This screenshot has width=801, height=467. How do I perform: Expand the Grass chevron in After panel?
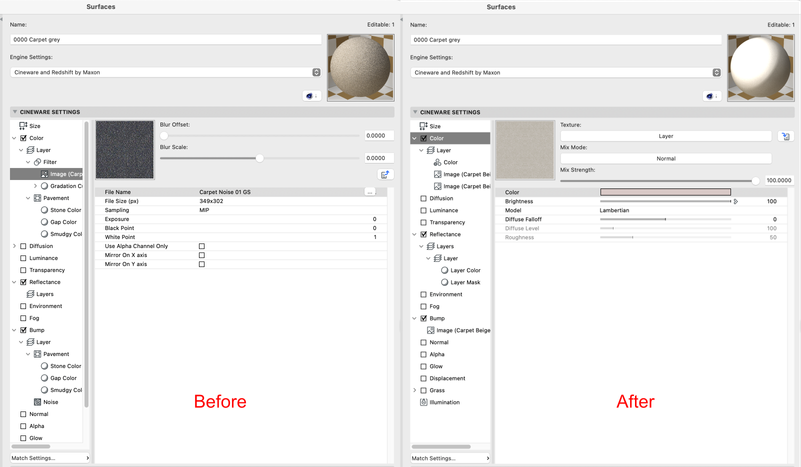click(x=414, y=390)
